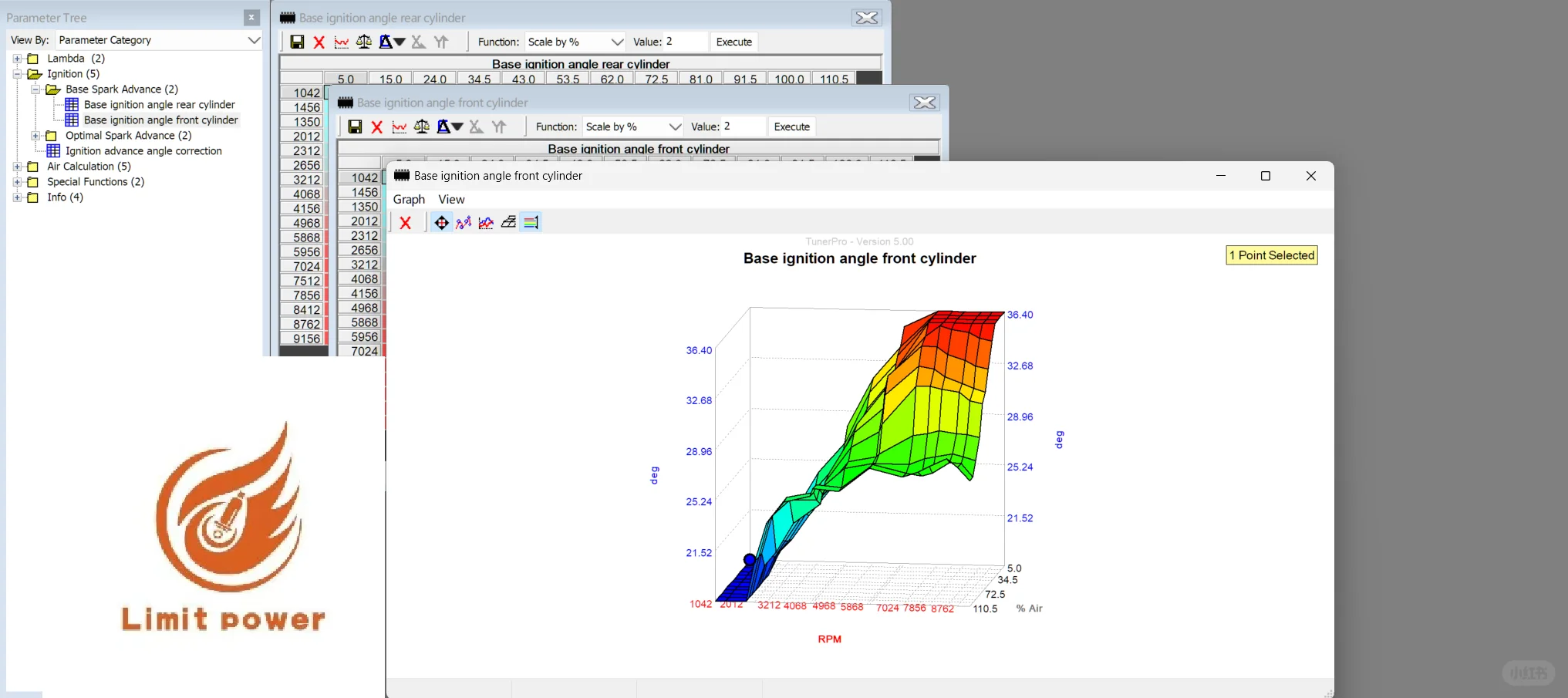
Task: Click the chip icon in graph window title bar
Action: pyautogui.click(x=401, y=176)
